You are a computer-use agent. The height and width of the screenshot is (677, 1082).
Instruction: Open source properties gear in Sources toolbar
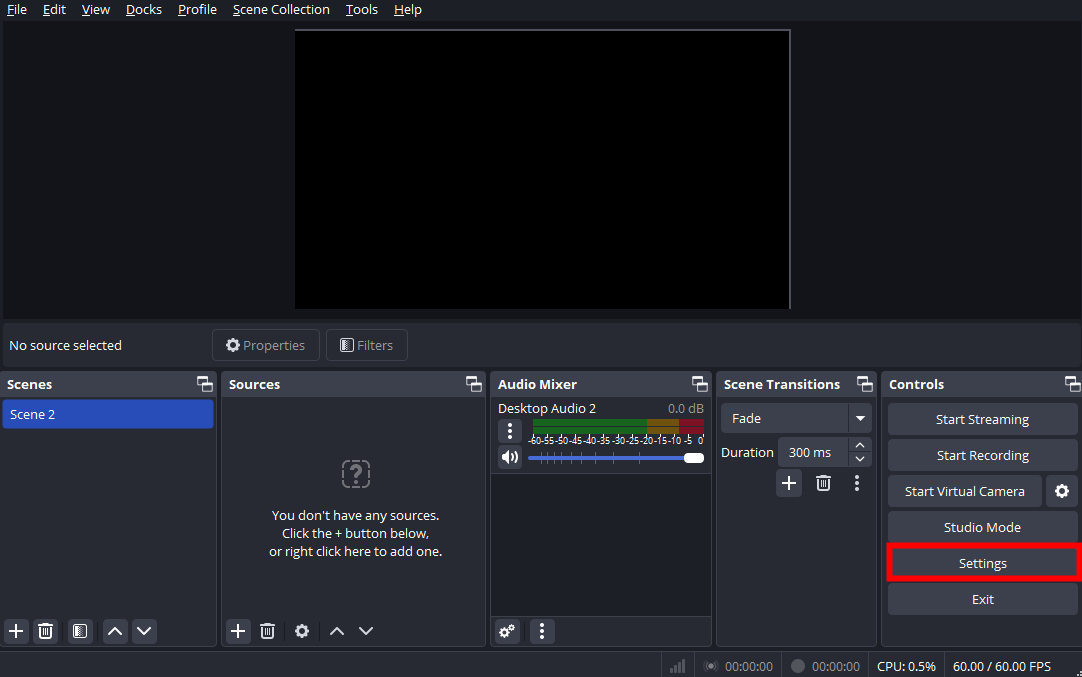click(302, 631)
